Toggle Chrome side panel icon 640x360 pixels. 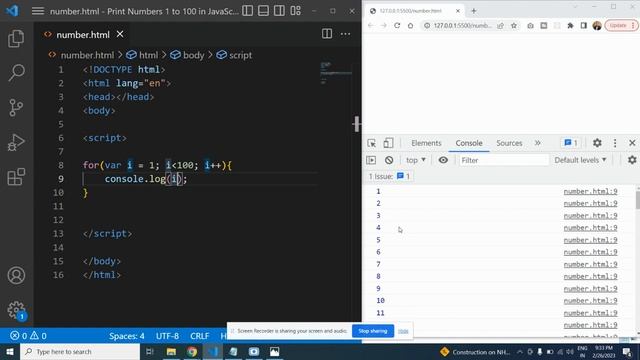tap(584, 25)
